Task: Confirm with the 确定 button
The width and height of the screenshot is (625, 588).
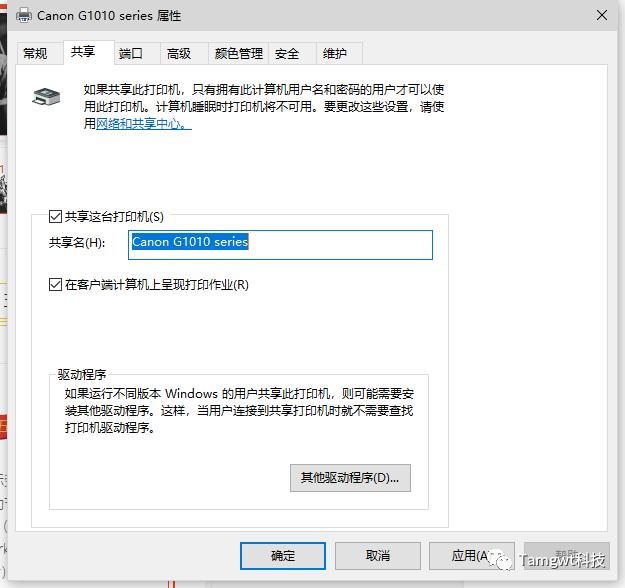Action: (x=283, y=556)
